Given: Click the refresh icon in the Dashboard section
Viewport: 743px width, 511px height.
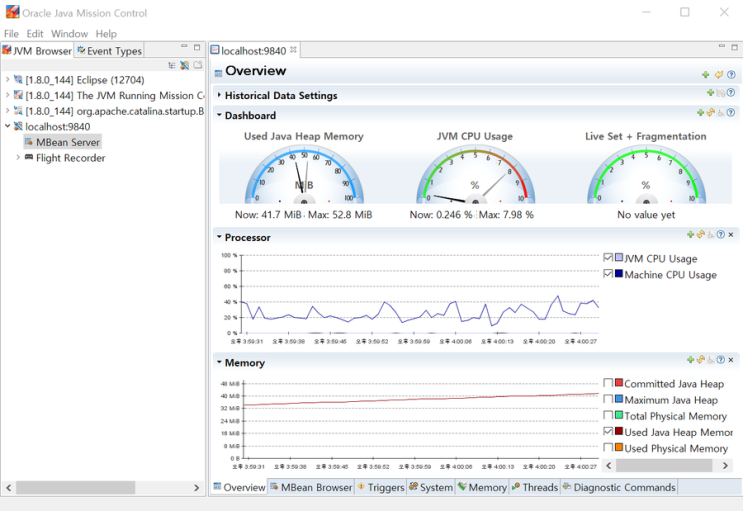Looking at the screenshot, I should click(710, 113).
